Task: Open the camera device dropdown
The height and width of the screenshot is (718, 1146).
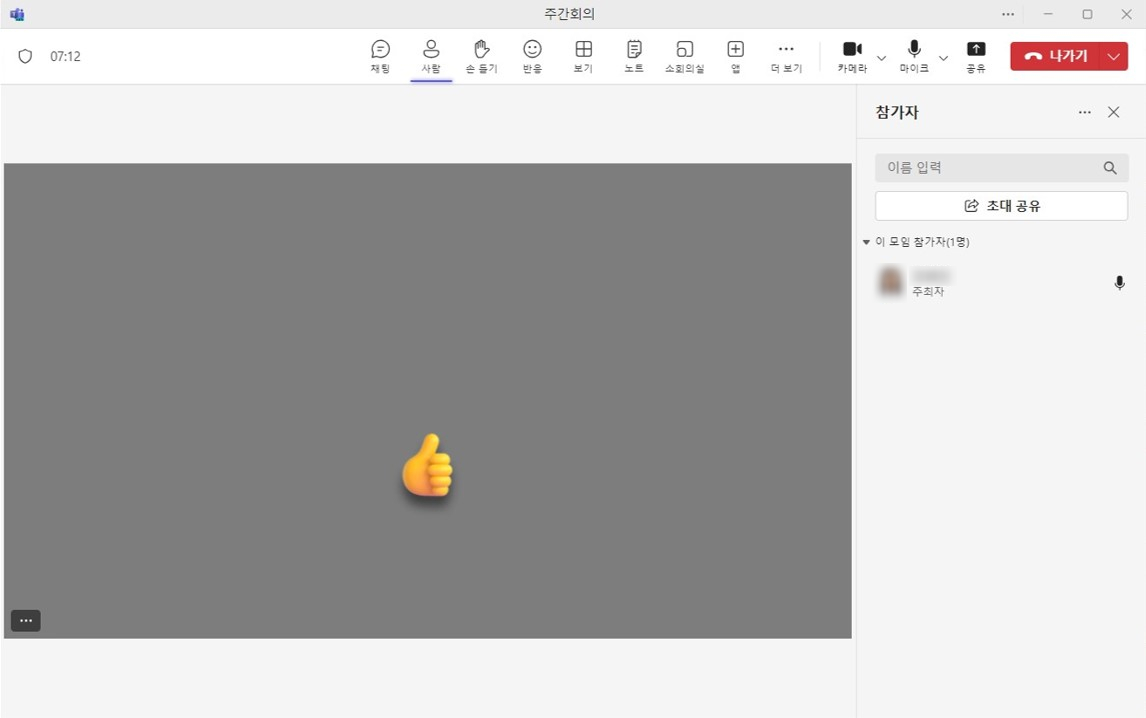Action: pos(881,58)
